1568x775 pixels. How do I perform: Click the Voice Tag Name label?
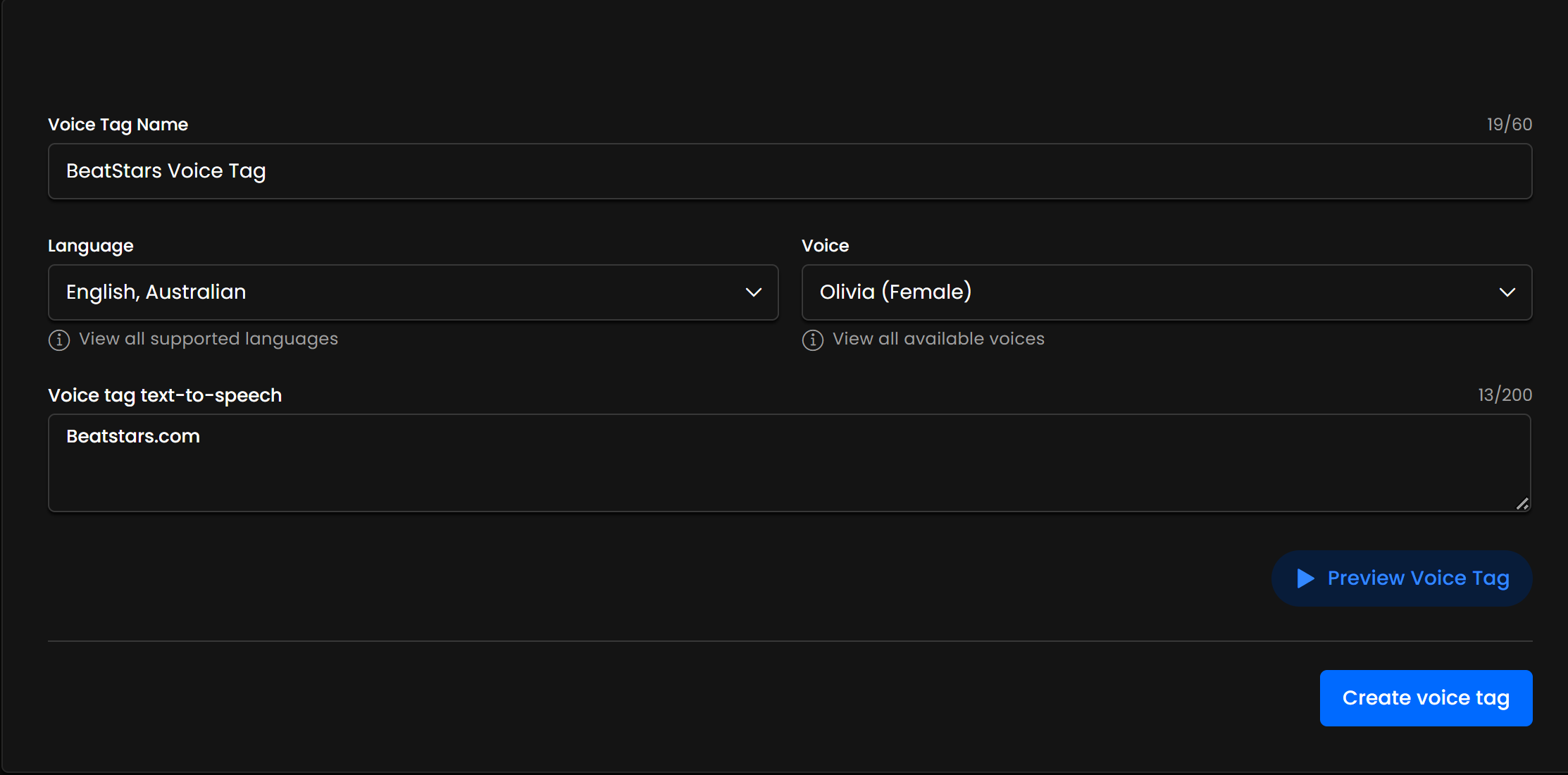(x=118, y=125)
